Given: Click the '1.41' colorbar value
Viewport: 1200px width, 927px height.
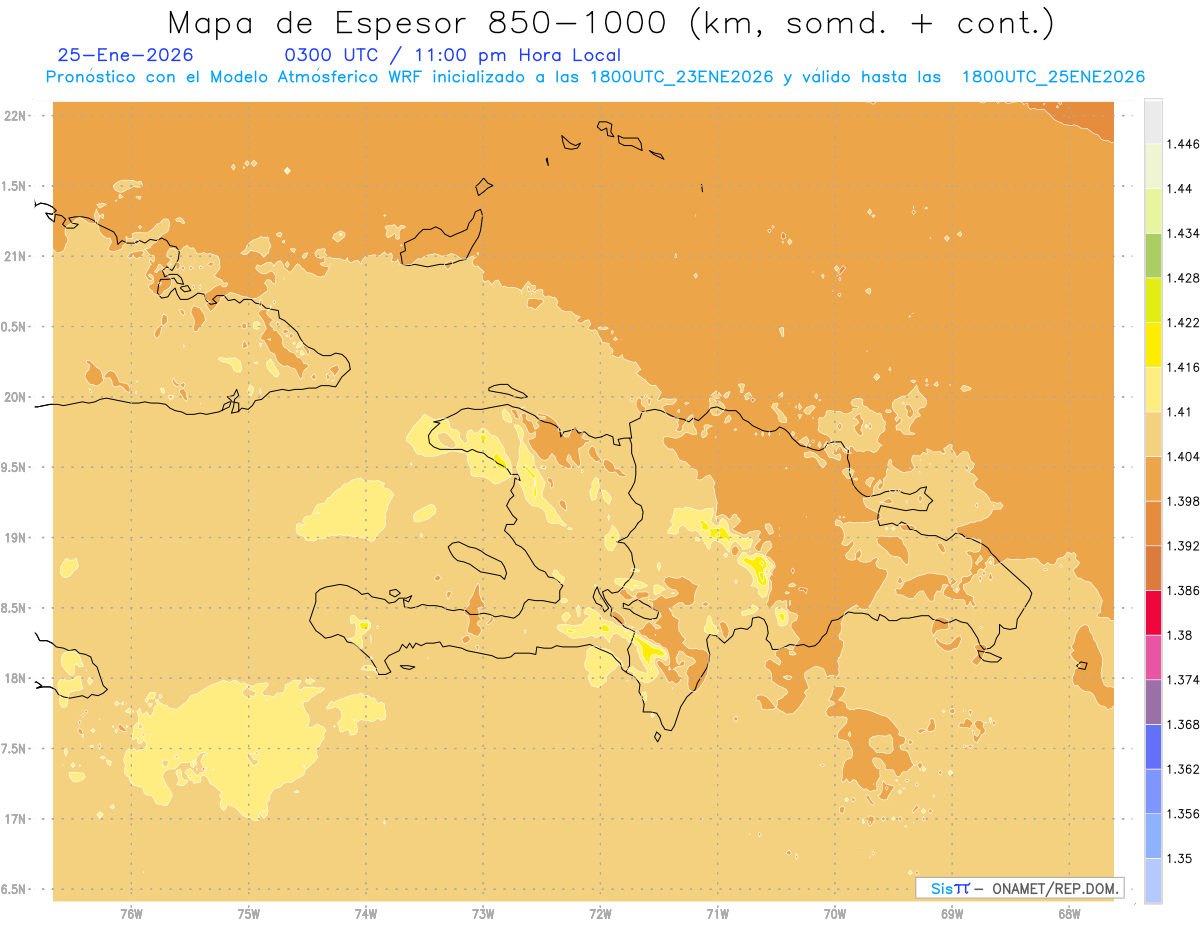Looking at the screenshot, I should coord(1180,412).
